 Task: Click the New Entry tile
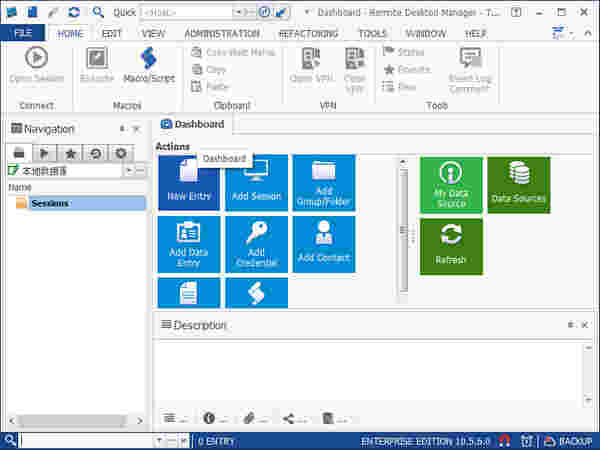pyautogui.click(x=188, y=183)
